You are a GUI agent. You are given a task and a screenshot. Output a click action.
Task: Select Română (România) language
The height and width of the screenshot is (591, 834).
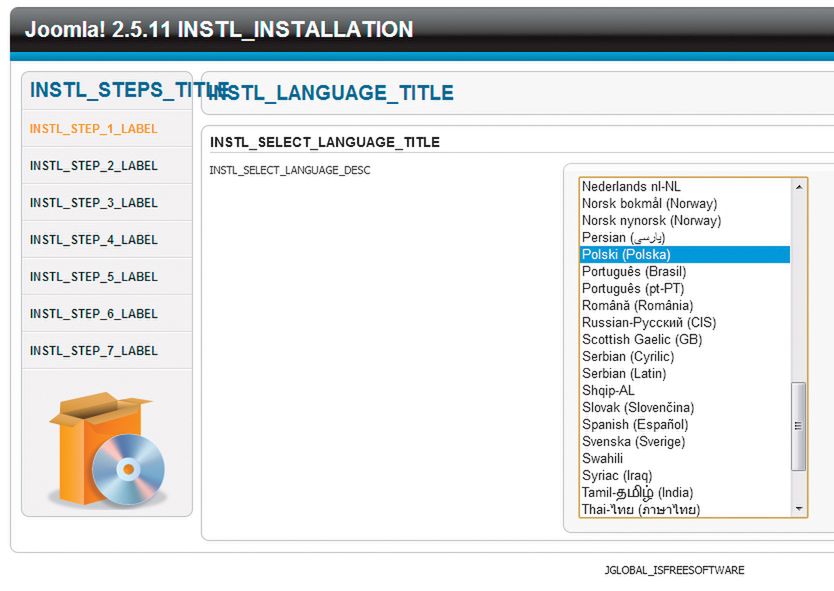(684, 305)
